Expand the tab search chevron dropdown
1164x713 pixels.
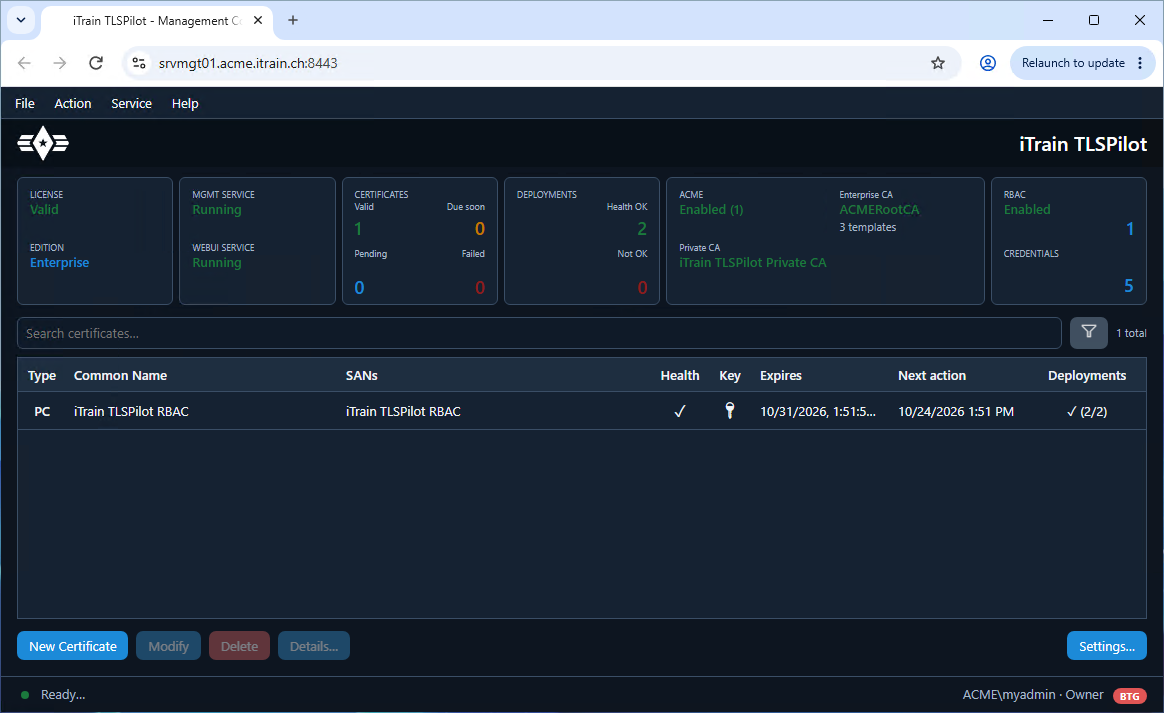(21, 20)
